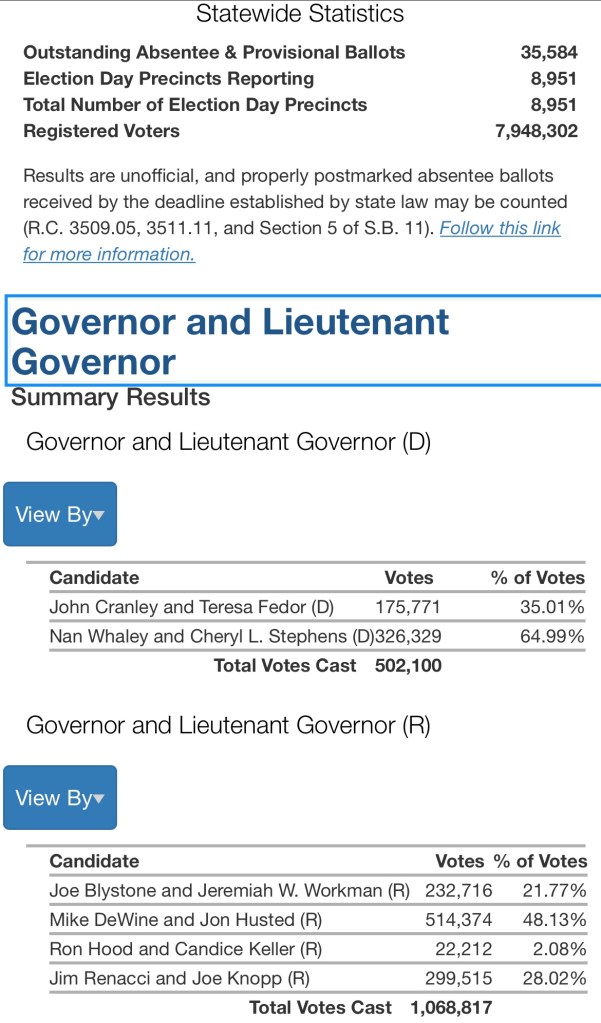Viewport: 601px width, 1023px height.
Task: Select the Joe Blystone and Jeremiah W. Workman row
Action: point(229,890)
